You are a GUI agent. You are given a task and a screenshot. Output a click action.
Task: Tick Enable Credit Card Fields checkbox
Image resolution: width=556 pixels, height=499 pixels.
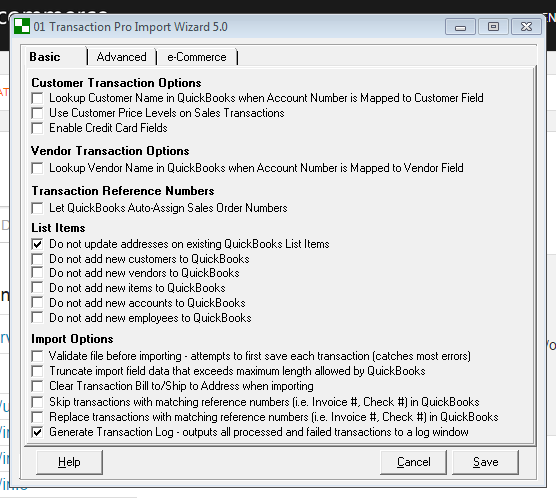(37, 128)
